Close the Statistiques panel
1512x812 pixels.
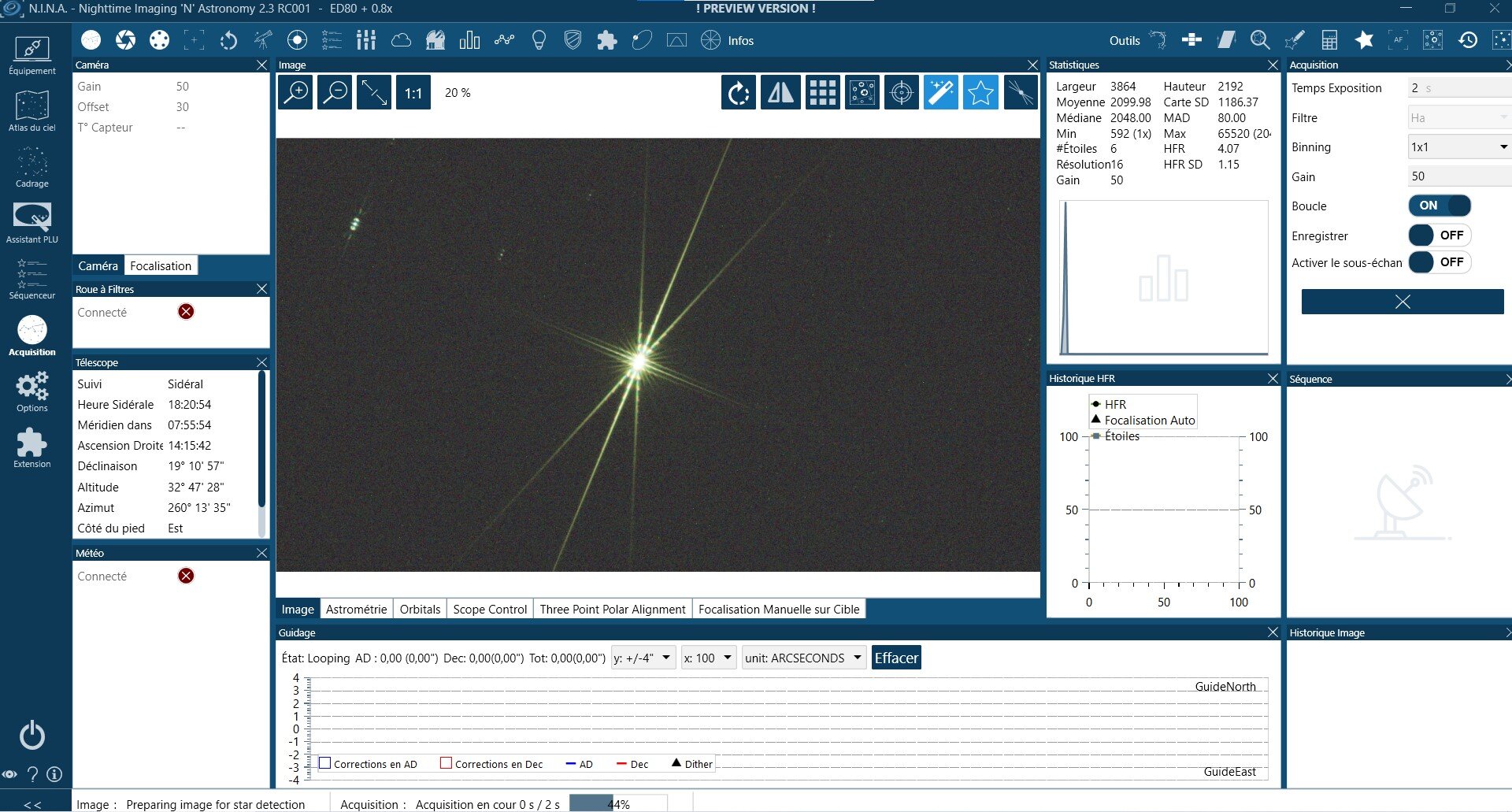point(1273,65)
